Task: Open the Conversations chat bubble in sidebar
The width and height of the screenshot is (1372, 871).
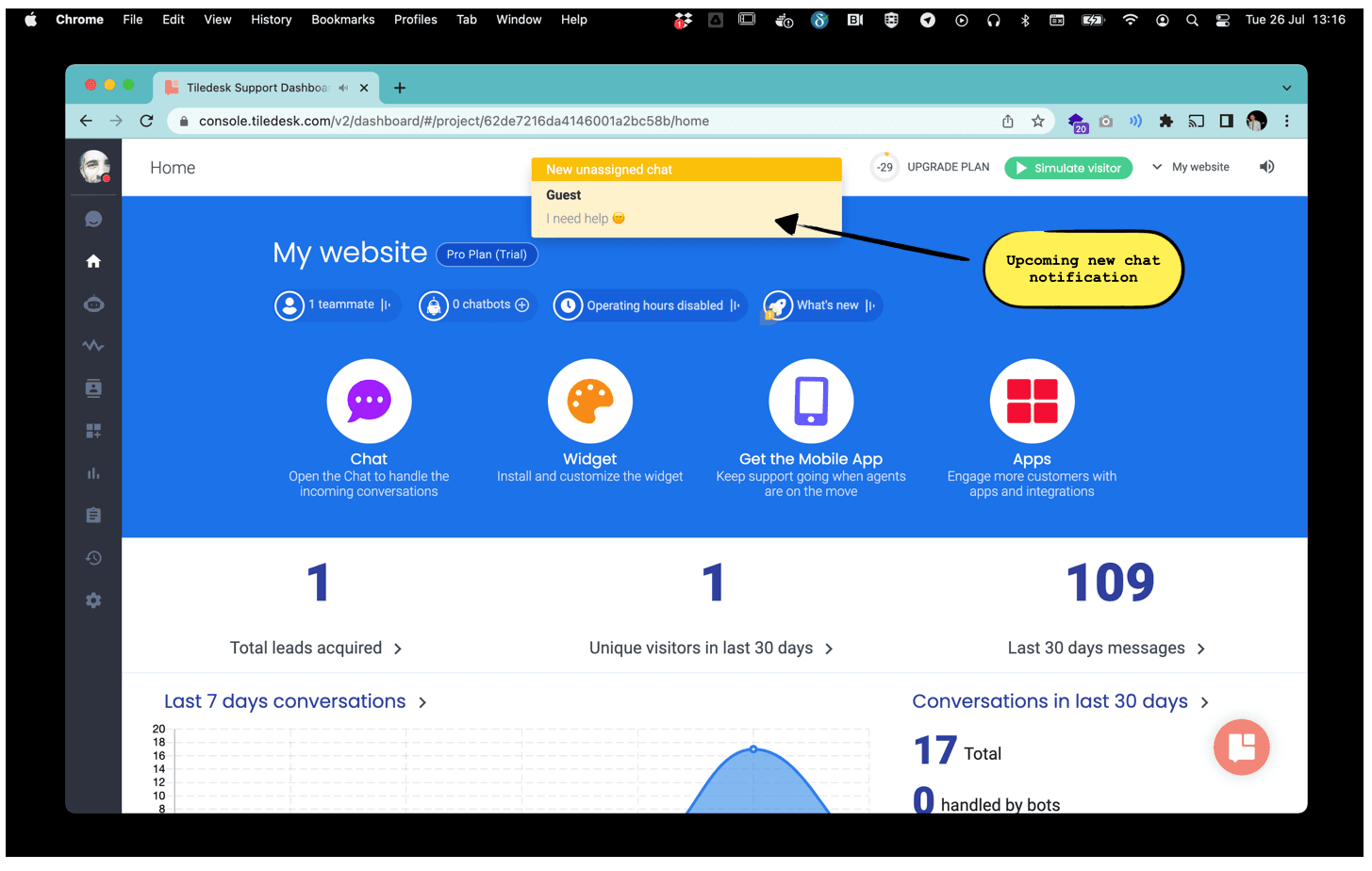Action: point(93,219)
